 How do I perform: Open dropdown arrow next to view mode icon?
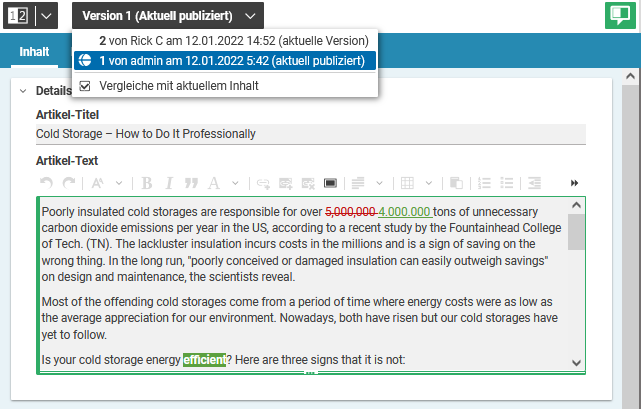coord(47,16)
